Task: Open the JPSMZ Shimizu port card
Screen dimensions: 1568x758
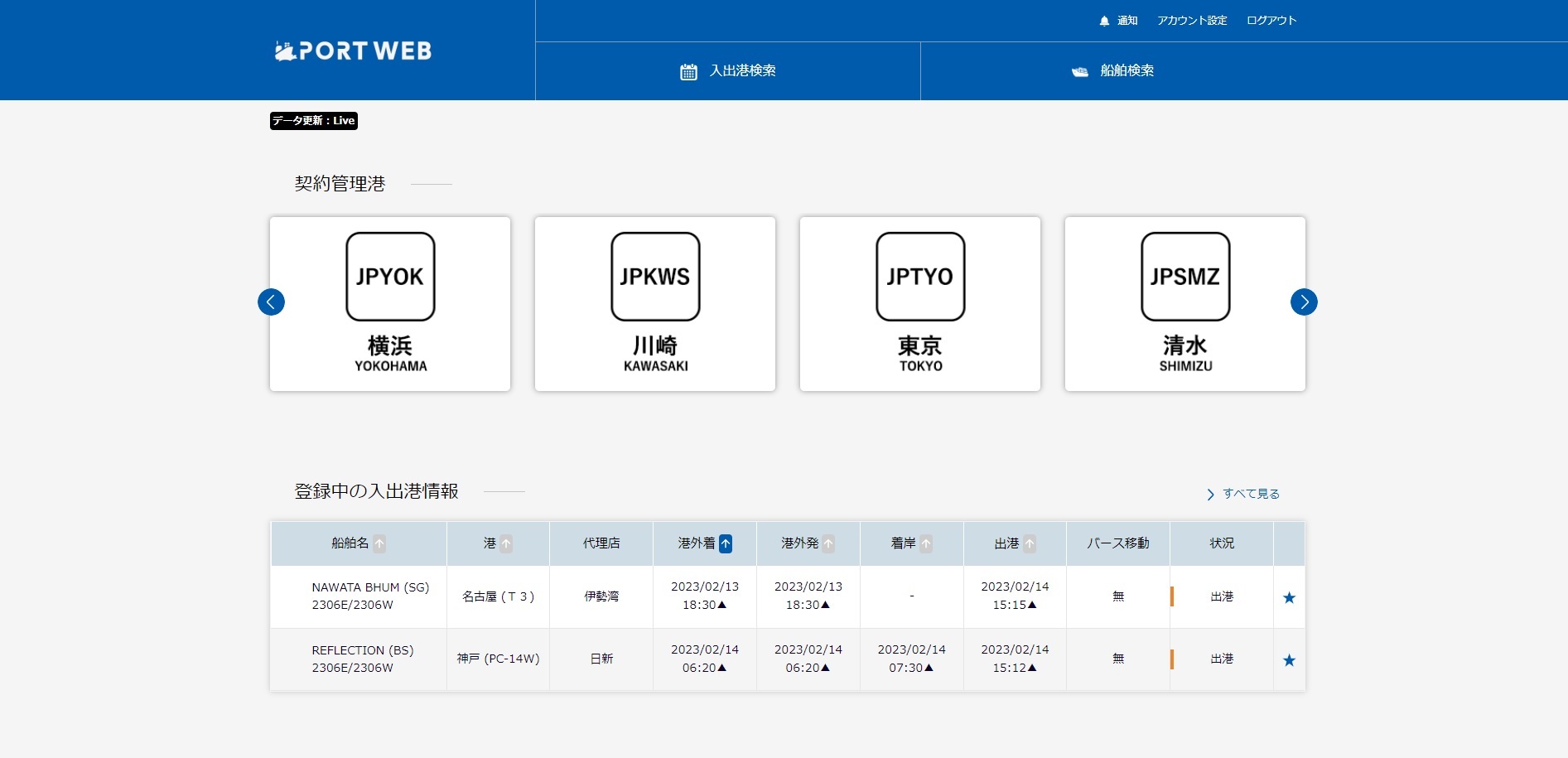Action: pos(1185,304)
